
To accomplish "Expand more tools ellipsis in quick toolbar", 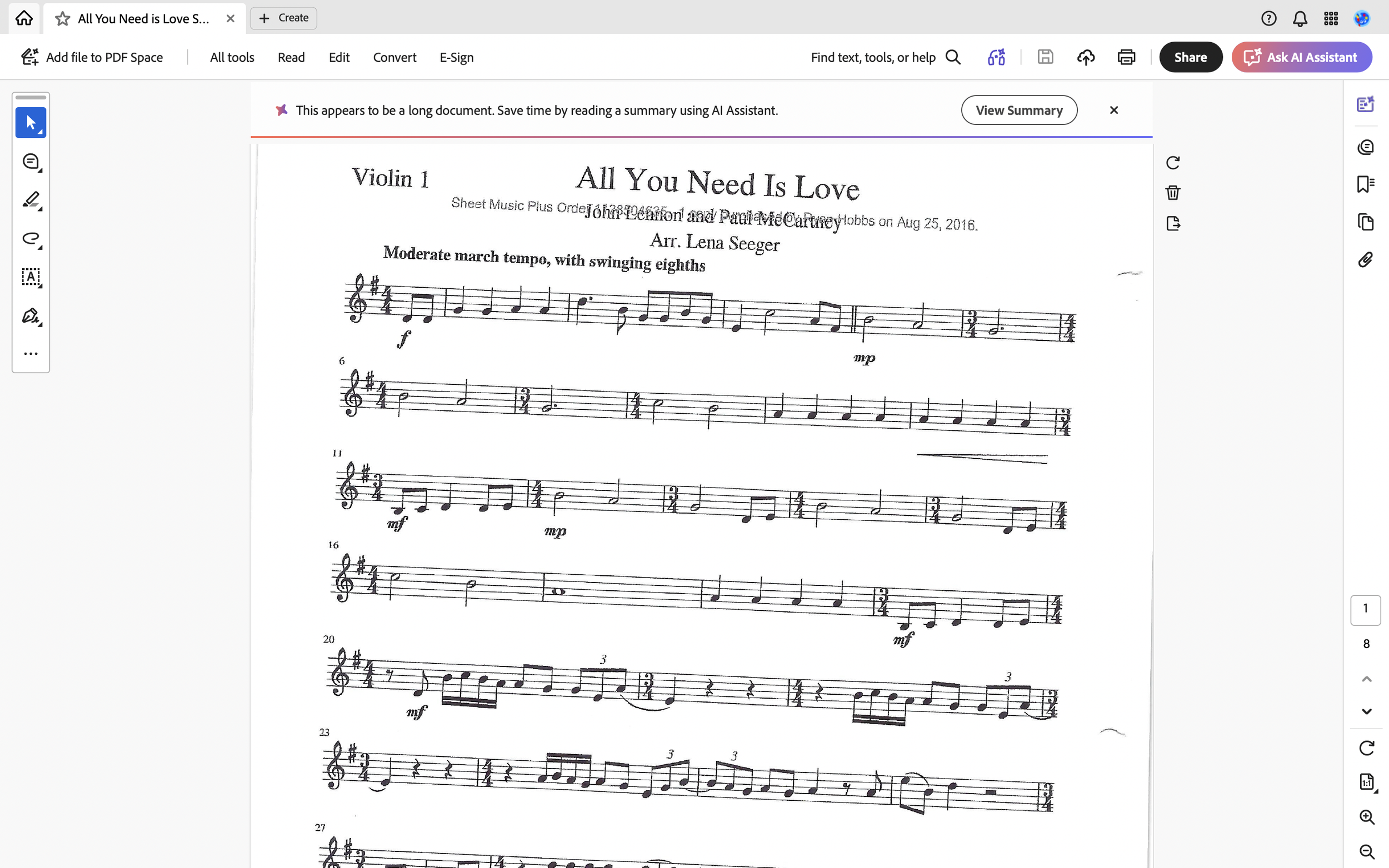I will pyautogui.click(x=31, y=354).
